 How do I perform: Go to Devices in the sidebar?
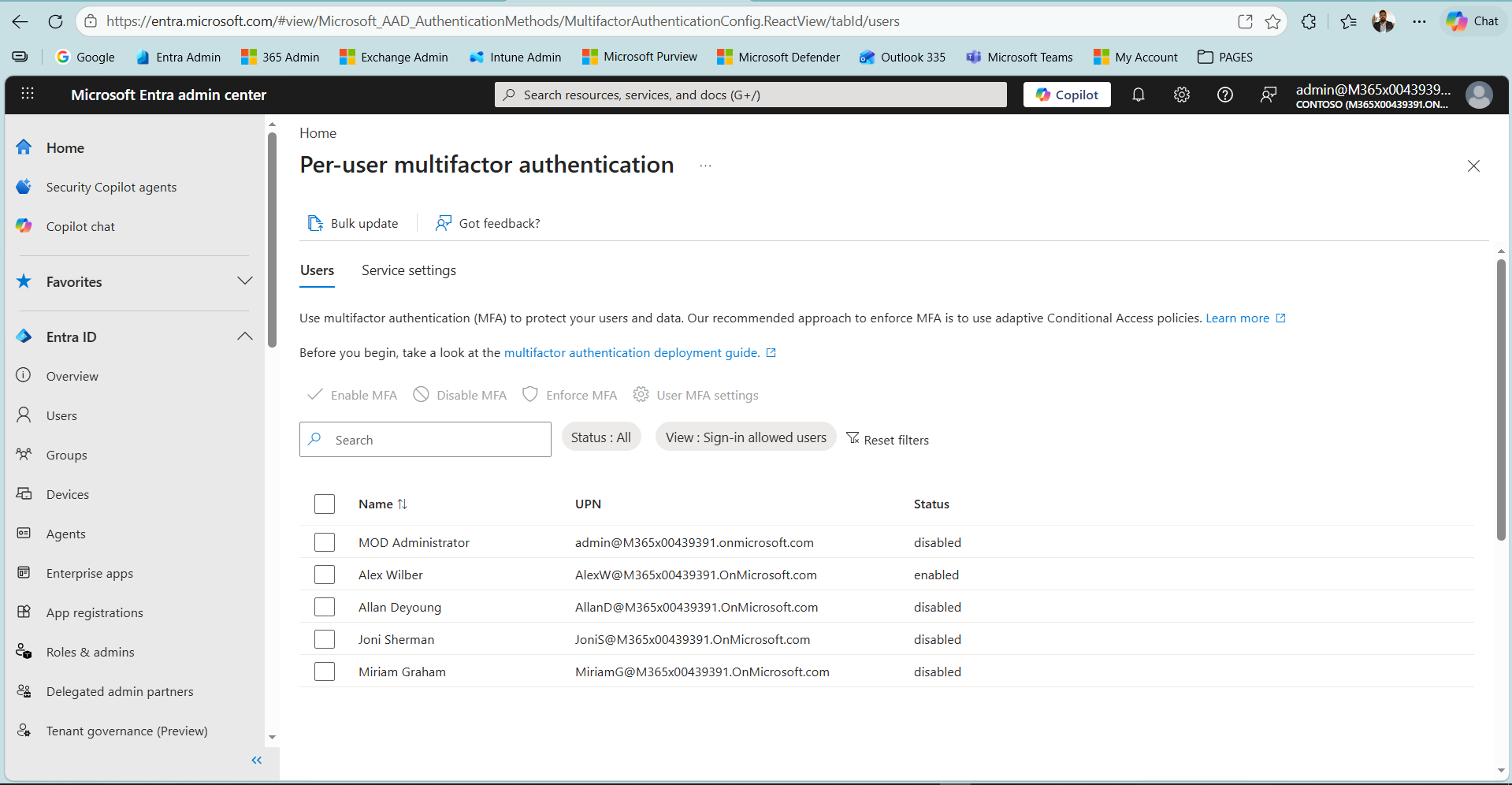click(67, 494)
